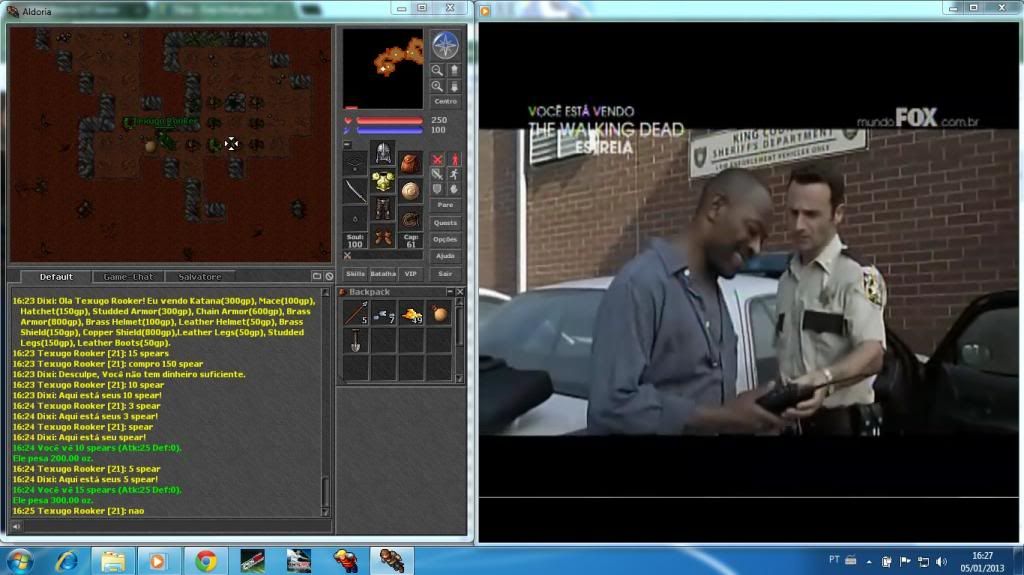Enable the balanced sword fight mode

tap(437, 174)
